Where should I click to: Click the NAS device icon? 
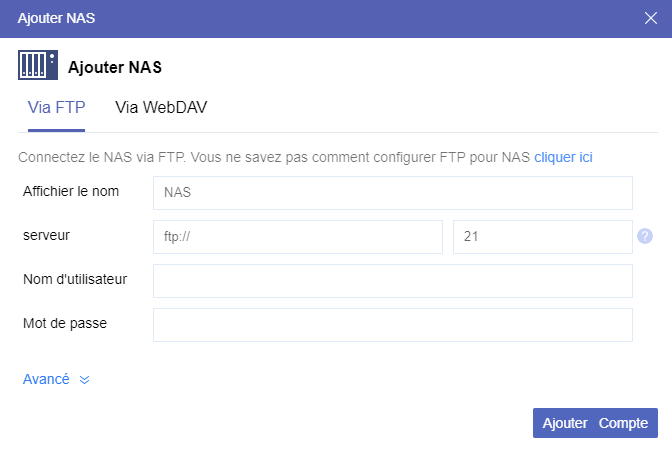pyautogui.click(x=38, y=66)
